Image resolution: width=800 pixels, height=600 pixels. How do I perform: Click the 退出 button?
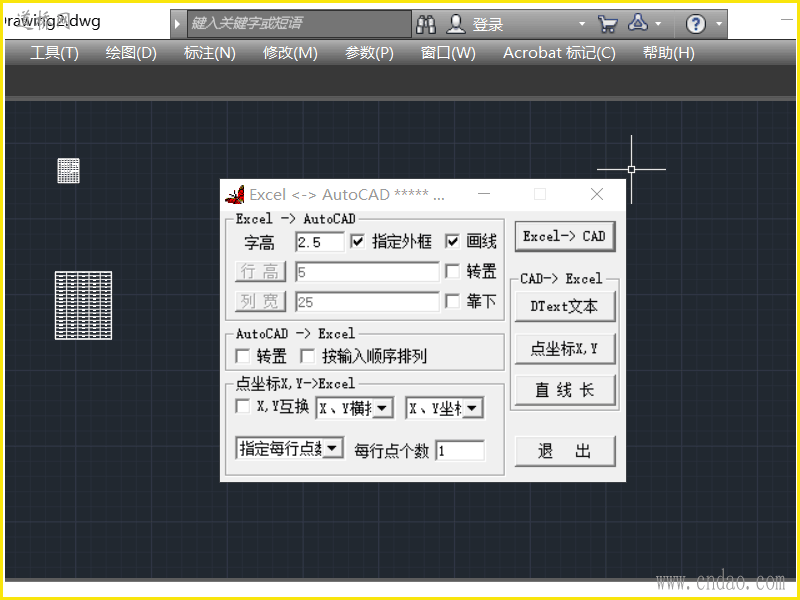565,451
